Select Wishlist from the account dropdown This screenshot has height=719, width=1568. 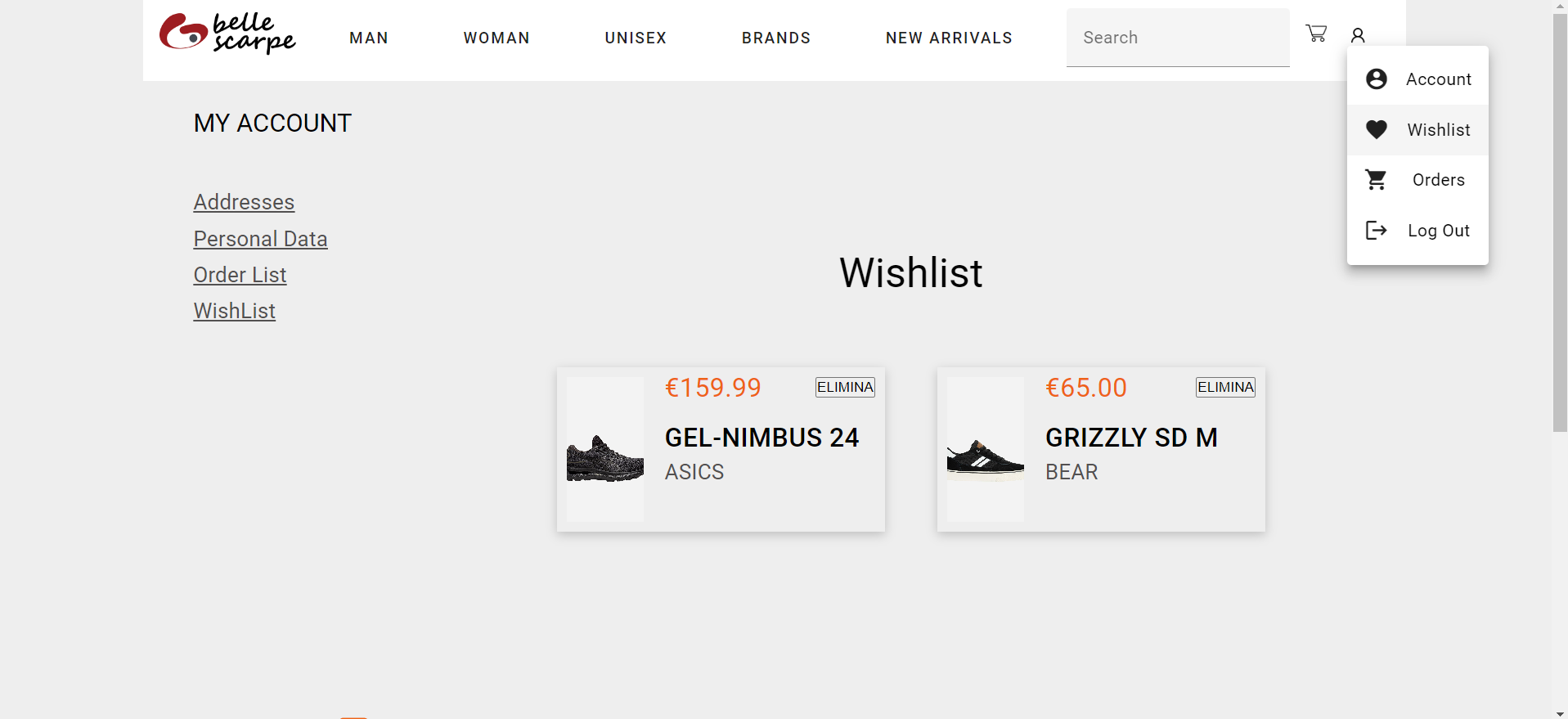click(x=1439, y=129)
